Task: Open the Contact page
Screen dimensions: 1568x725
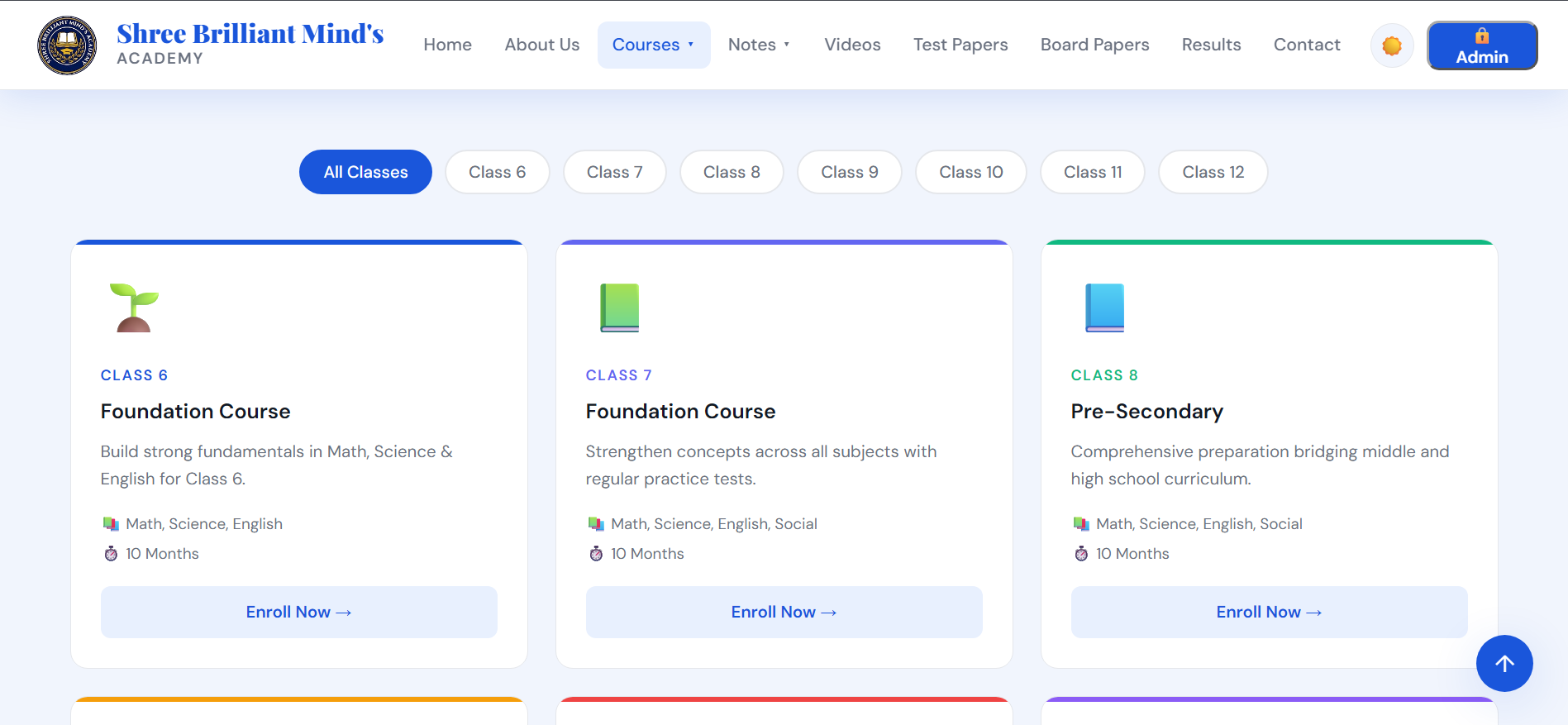Action: (x=1307, y=45)
